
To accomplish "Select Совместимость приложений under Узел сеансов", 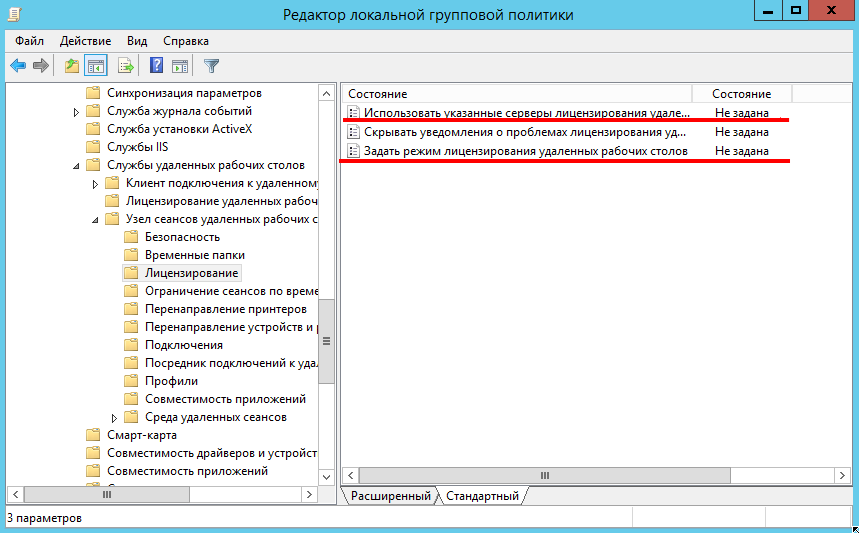I will point(225,399).
